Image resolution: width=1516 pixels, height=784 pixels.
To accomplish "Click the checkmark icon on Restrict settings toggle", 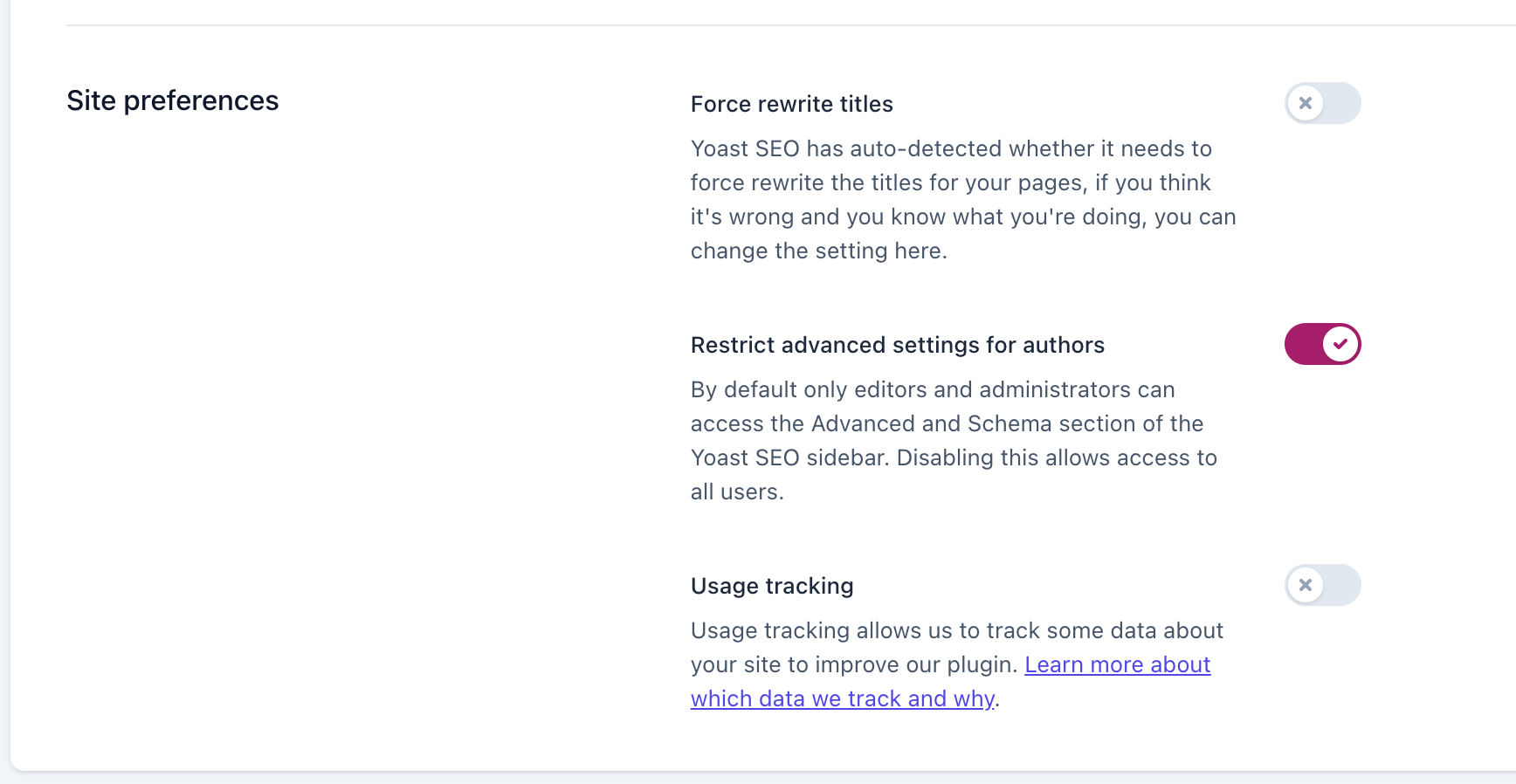I will click(1340, 344).
